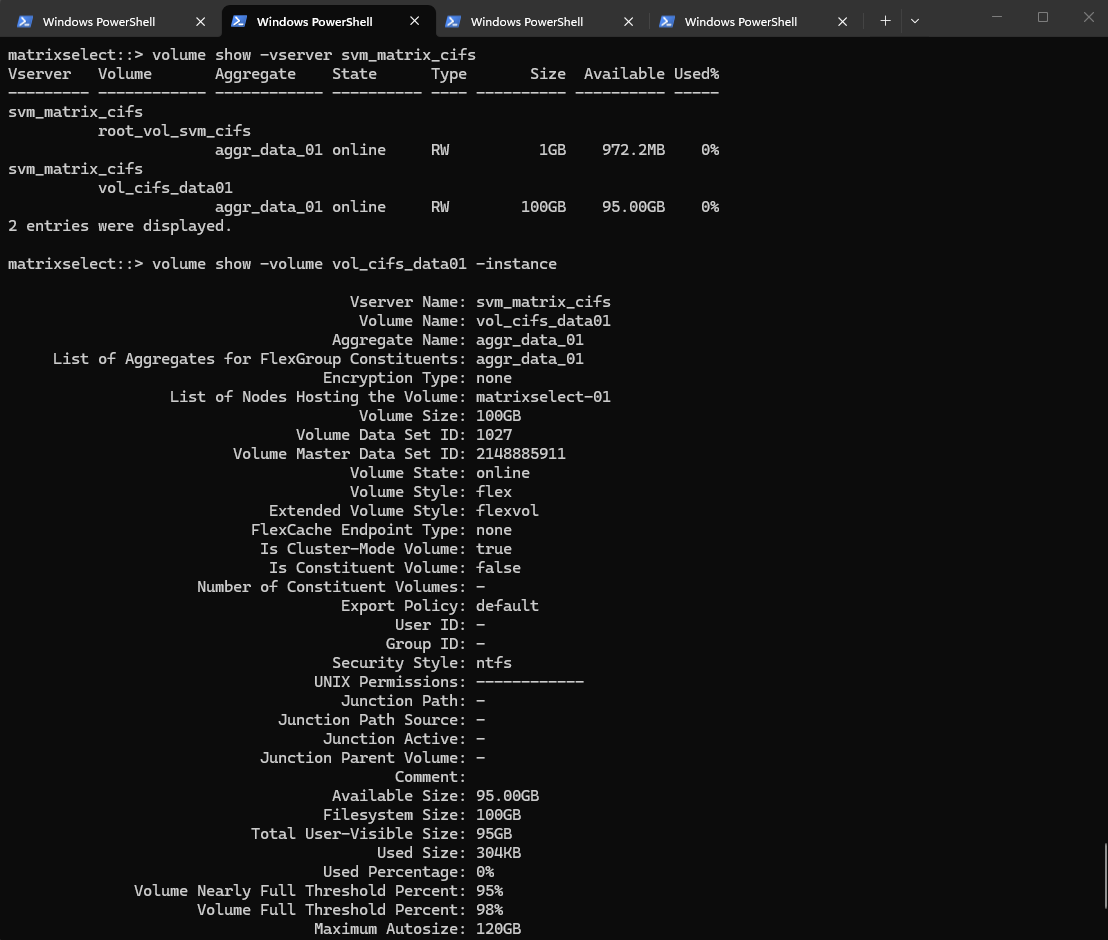1108x940 pixels.
Task: Open a new tab with the plus button
Action: (885, 21)
